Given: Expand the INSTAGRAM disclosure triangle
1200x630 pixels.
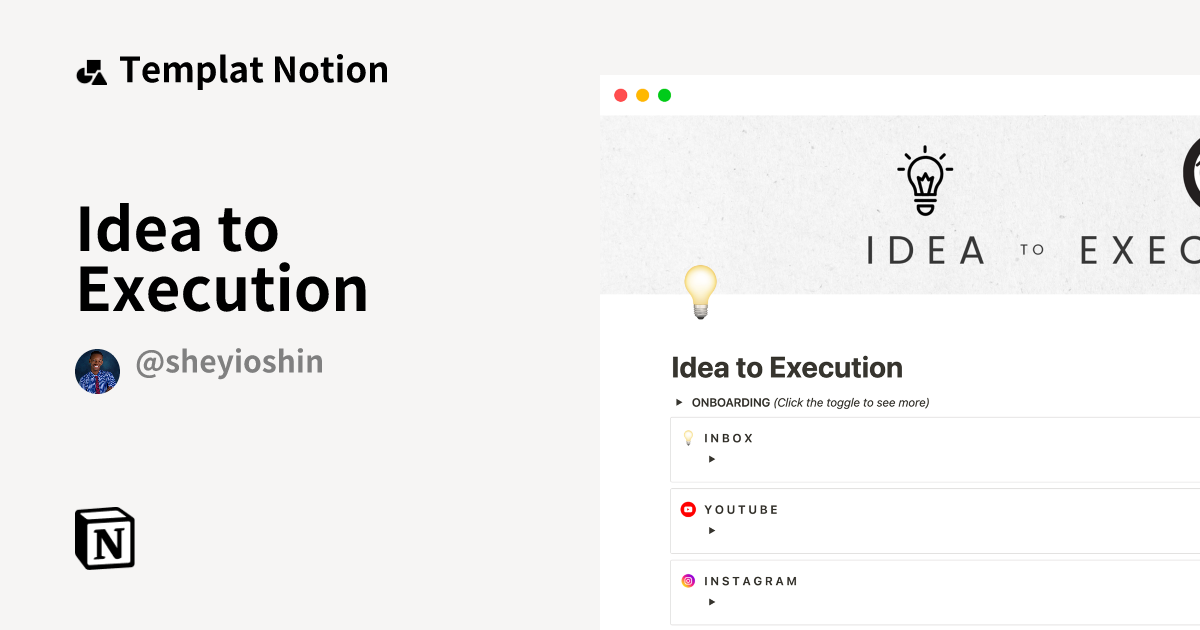Looking at the screenshot, I should click(x=712, y=601).
